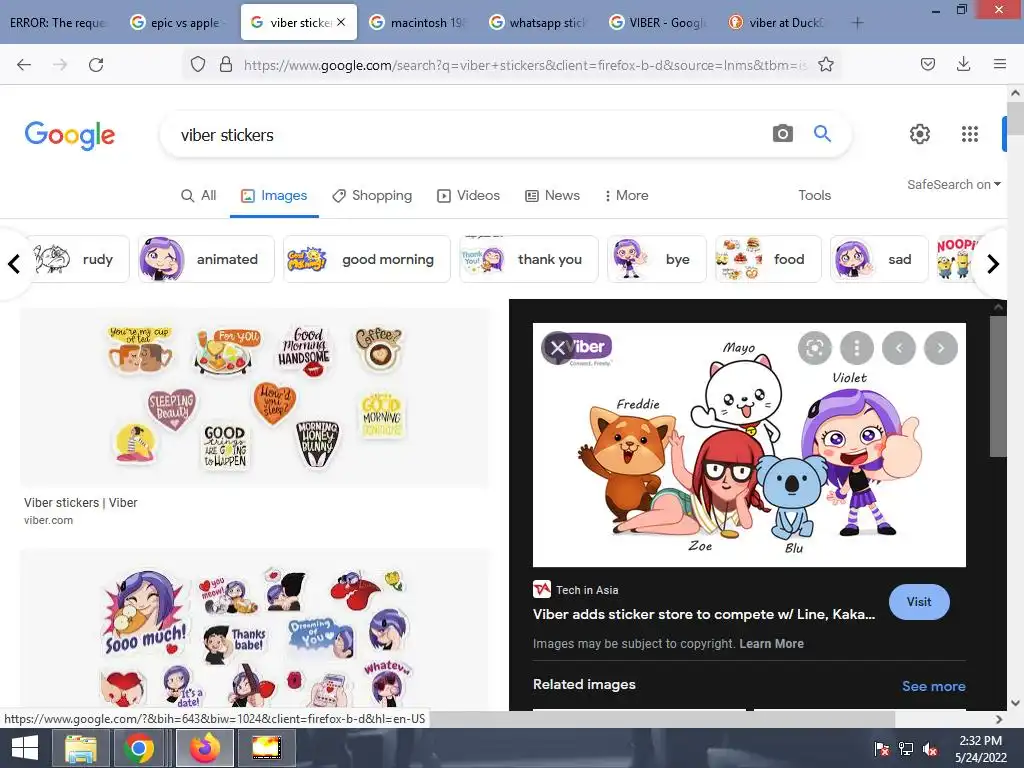Screen dimensions: 1024x768
Task: Open a new browser tab with plus
Action: click(x=857, y=23)
